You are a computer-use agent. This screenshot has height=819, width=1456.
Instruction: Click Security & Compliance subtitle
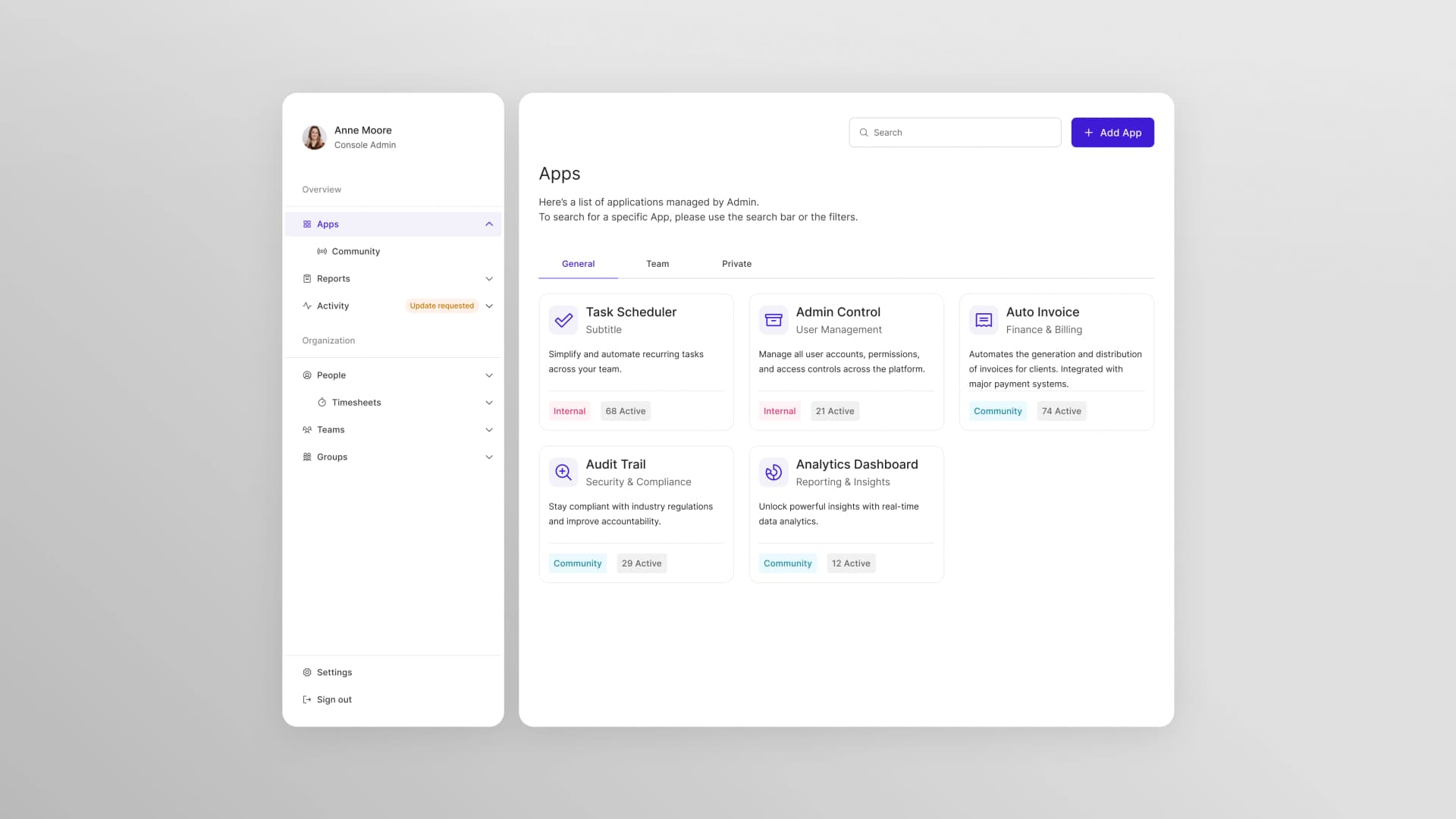coord(639,482)
